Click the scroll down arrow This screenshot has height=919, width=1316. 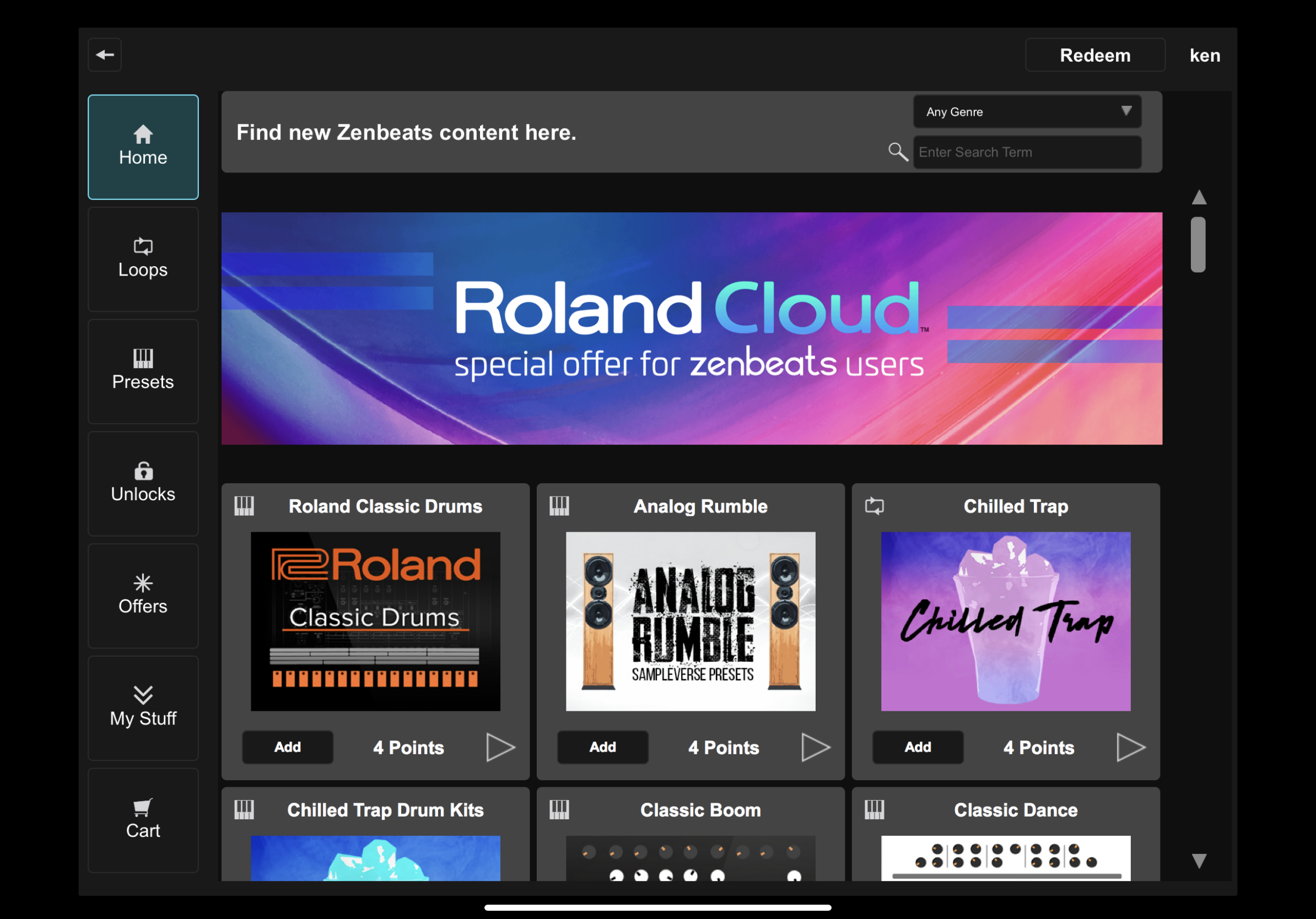tap(1199, 861)
